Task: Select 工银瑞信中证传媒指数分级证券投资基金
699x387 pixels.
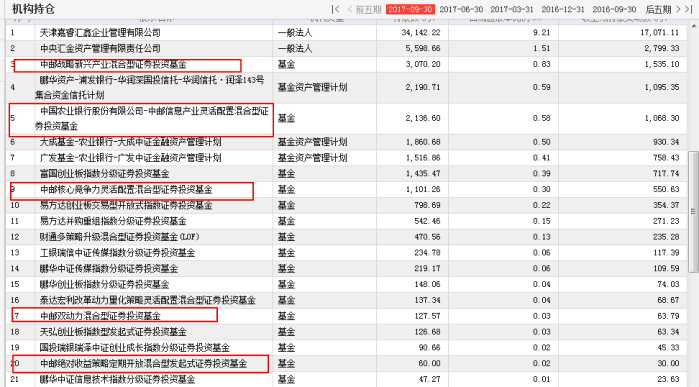Action: coord(117,253)
